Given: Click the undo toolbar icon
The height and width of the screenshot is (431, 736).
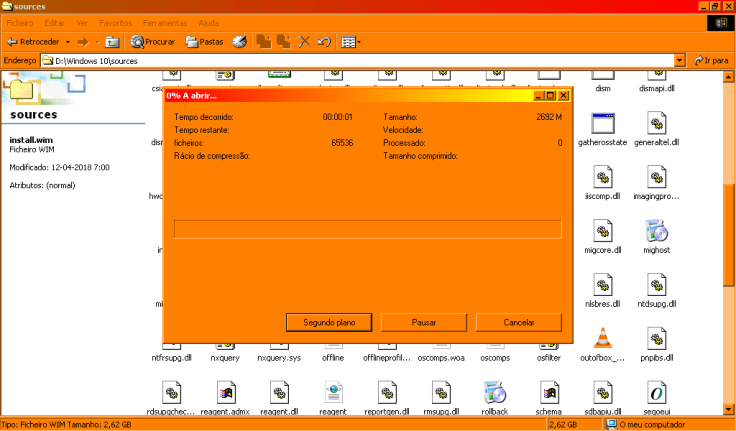Looking at the screenshot, I should click(x=324, y=42).
